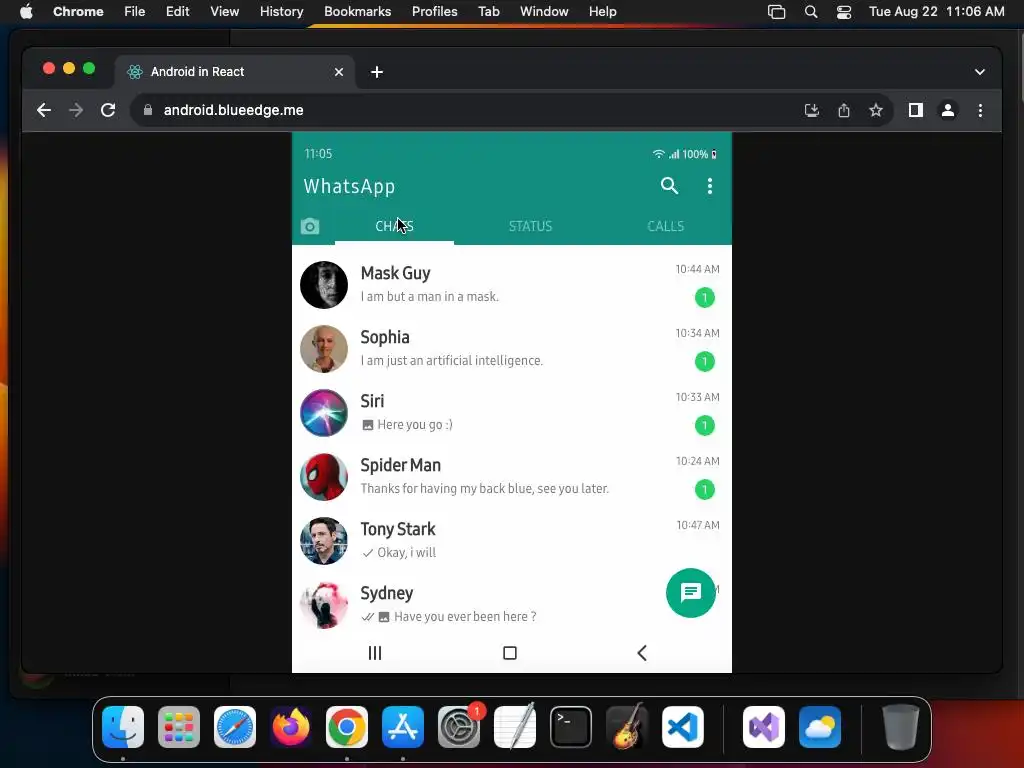This screenshot has width=1024, height=768.
Task: Click Mask Guy profile picture
Action: (324, 285)
